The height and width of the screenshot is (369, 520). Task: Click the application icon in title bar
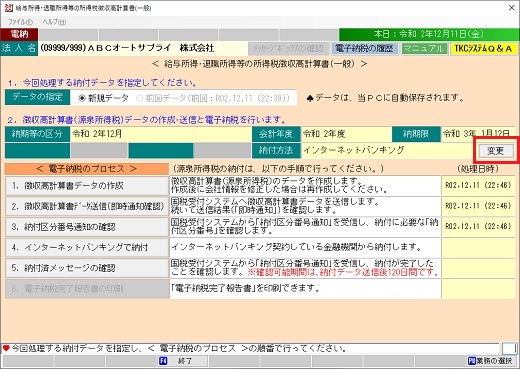(8, 8)
